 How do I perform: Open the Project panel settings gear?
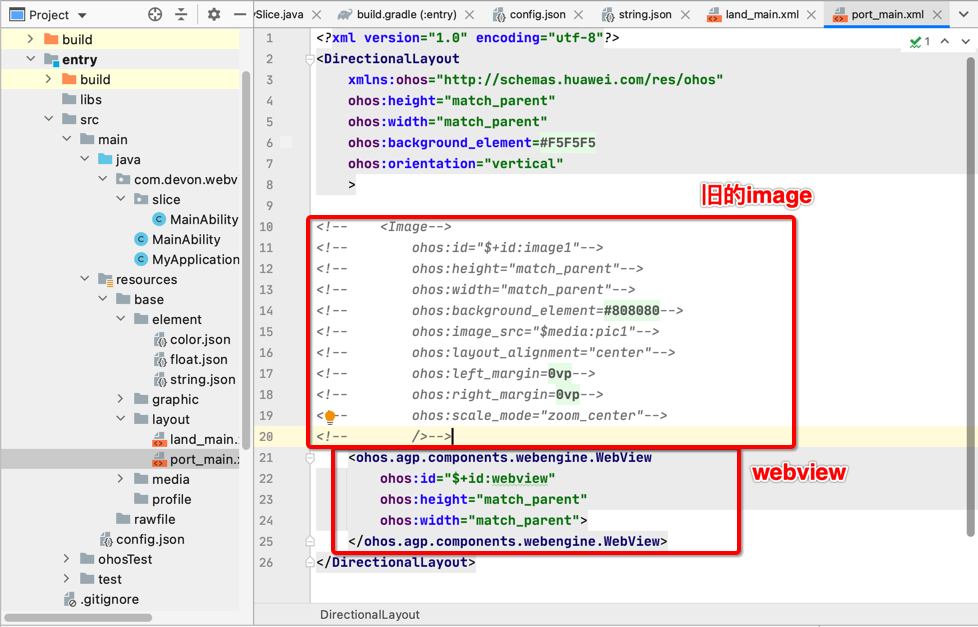coord(213,15)
